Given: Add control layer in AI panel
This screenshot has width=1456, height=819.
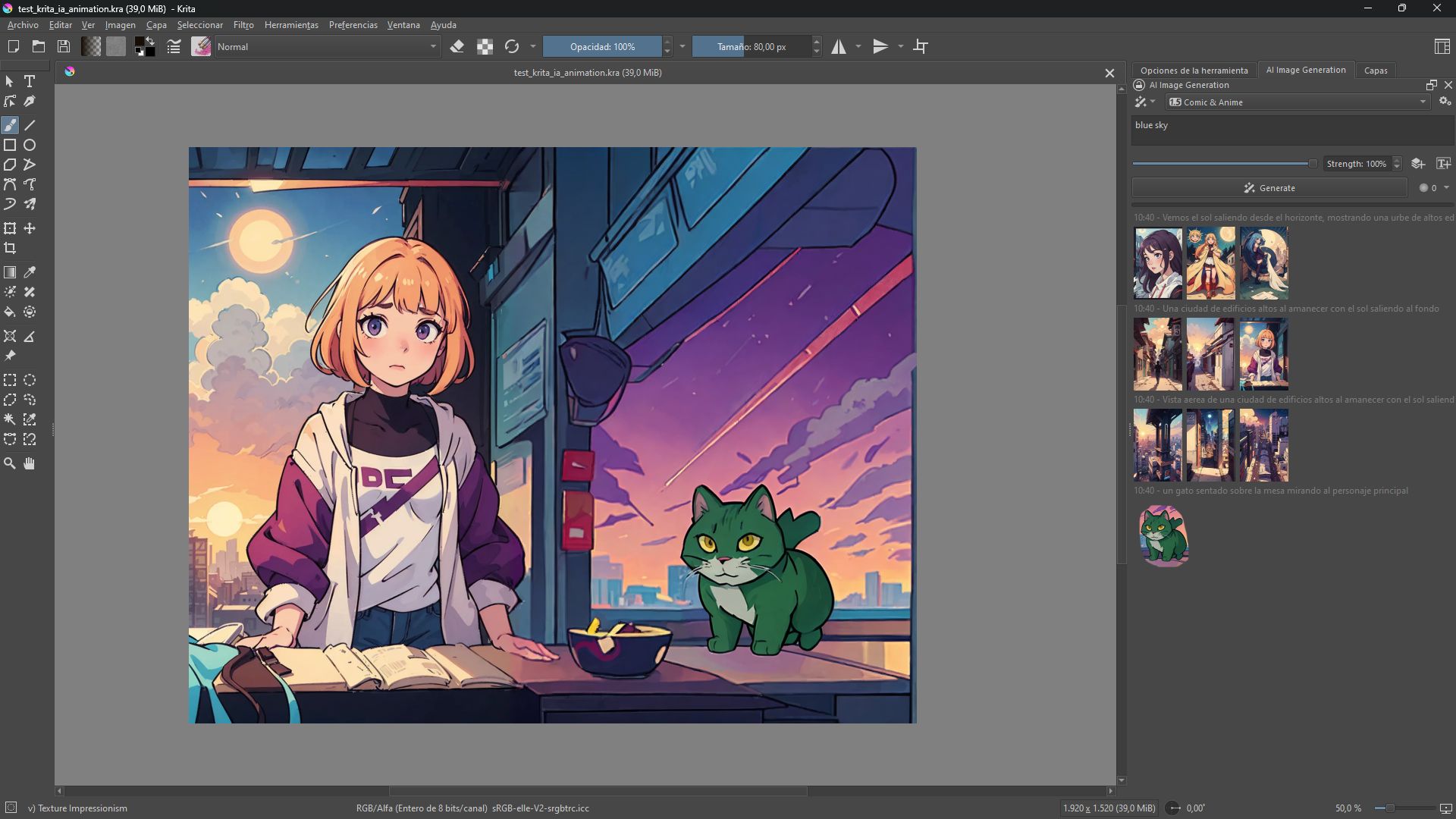Looking at the screenshot, I should point(1418,164).
